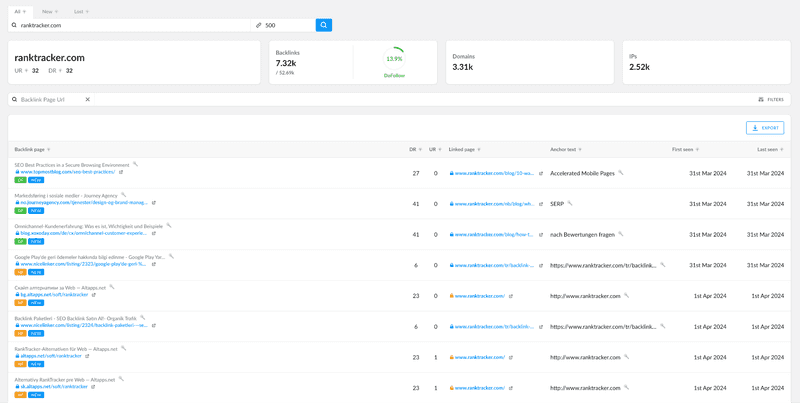Sort table by UR column header

[x=435, y=149]
